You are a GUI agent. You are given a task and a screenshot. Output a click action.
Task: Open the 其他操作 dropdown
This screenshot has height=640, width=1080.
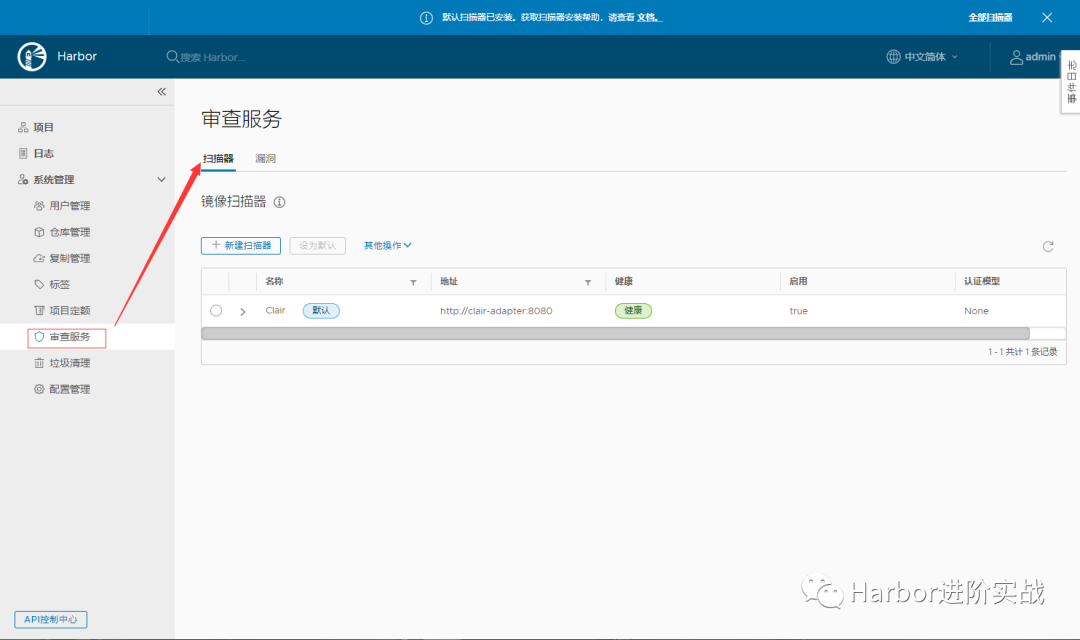[388, 245]
